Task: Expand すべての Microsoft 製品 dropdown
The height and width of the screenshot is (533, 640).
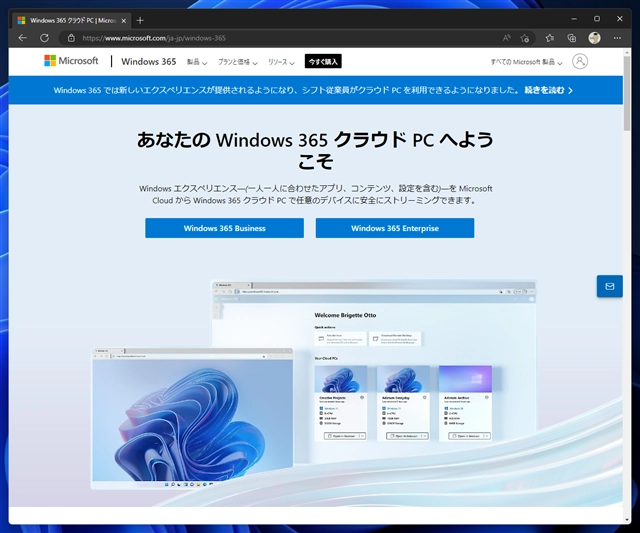Action: click(x=527, y=62)
